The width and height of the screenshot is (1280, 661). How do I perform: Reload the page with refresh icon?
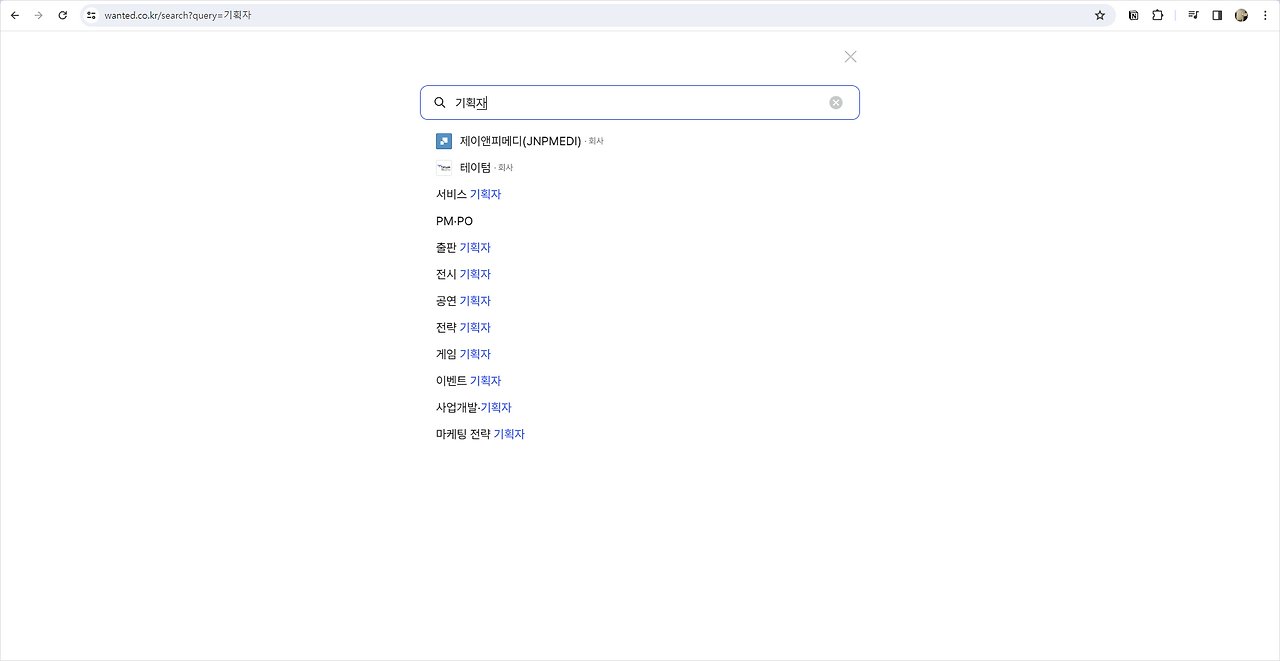click(63, 15)
